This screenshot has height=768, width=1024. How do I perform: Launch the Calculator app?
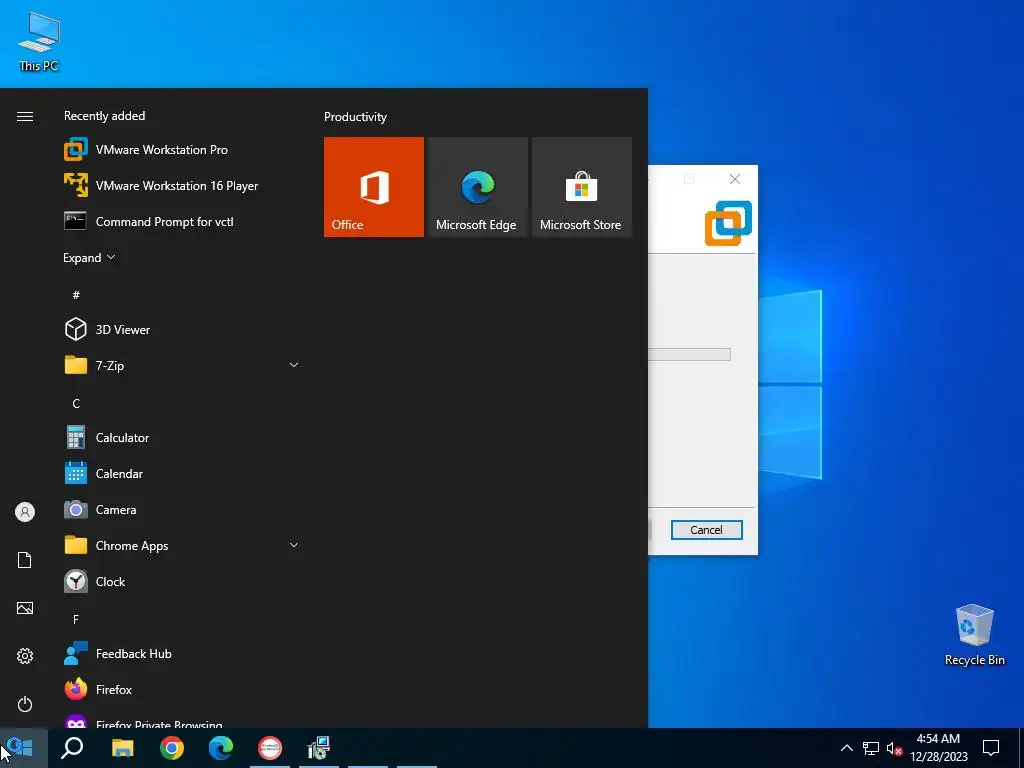coord(182,438)
